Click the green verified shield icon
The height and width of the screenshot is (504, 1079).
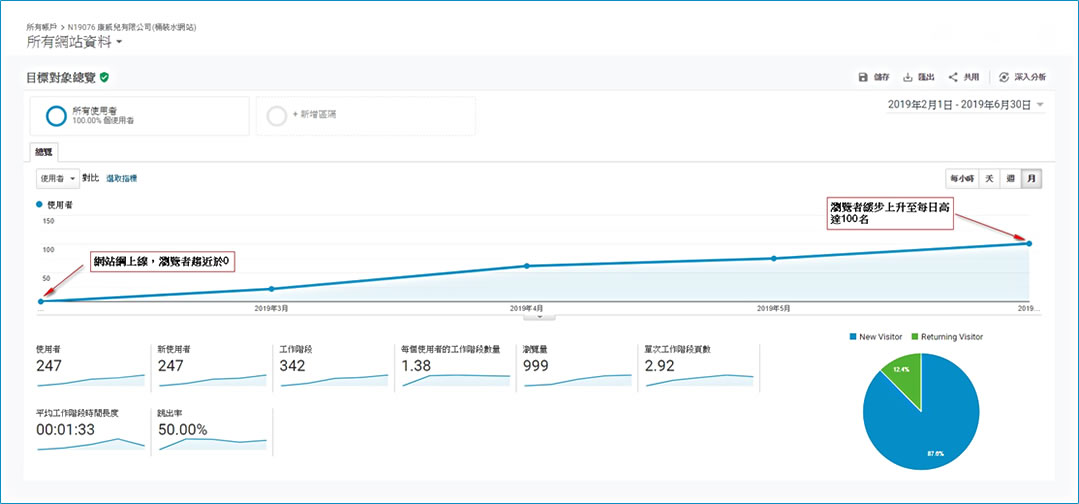[x=105, y=77]
